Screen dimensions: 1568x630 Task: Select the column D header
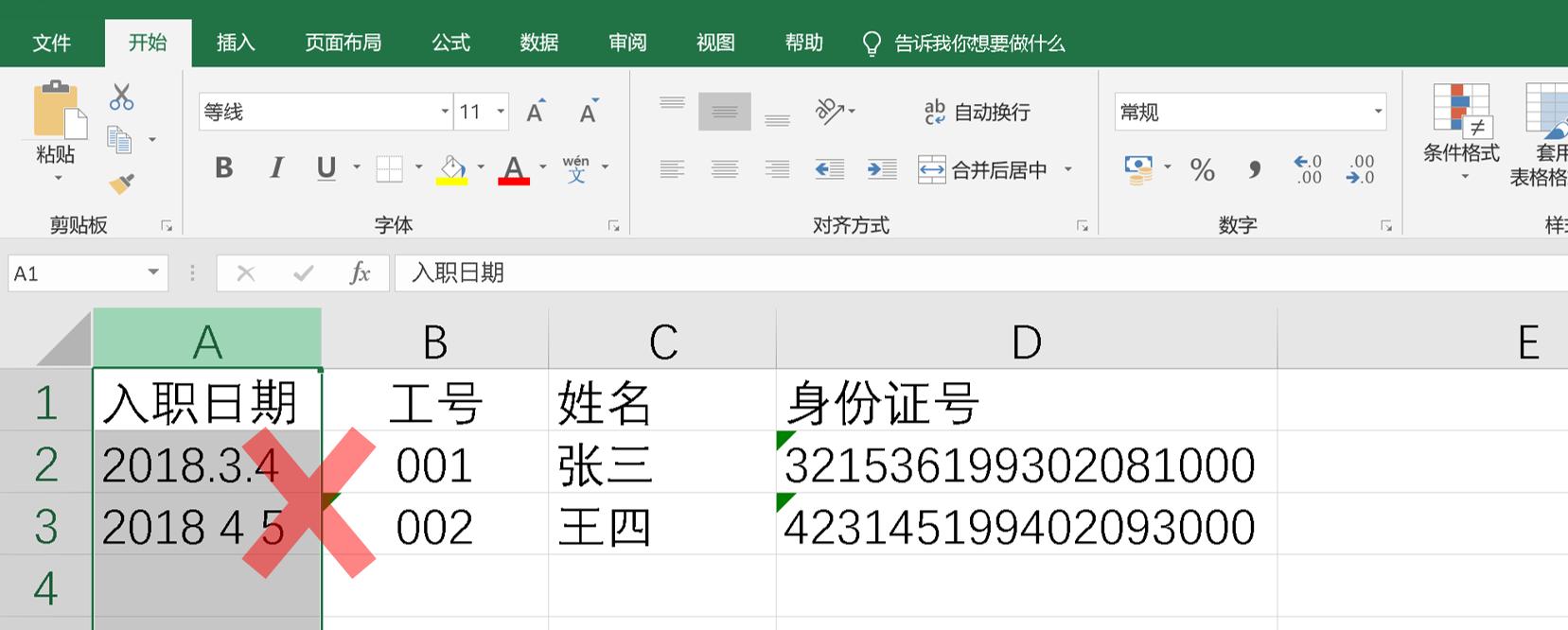(1027, 339)
